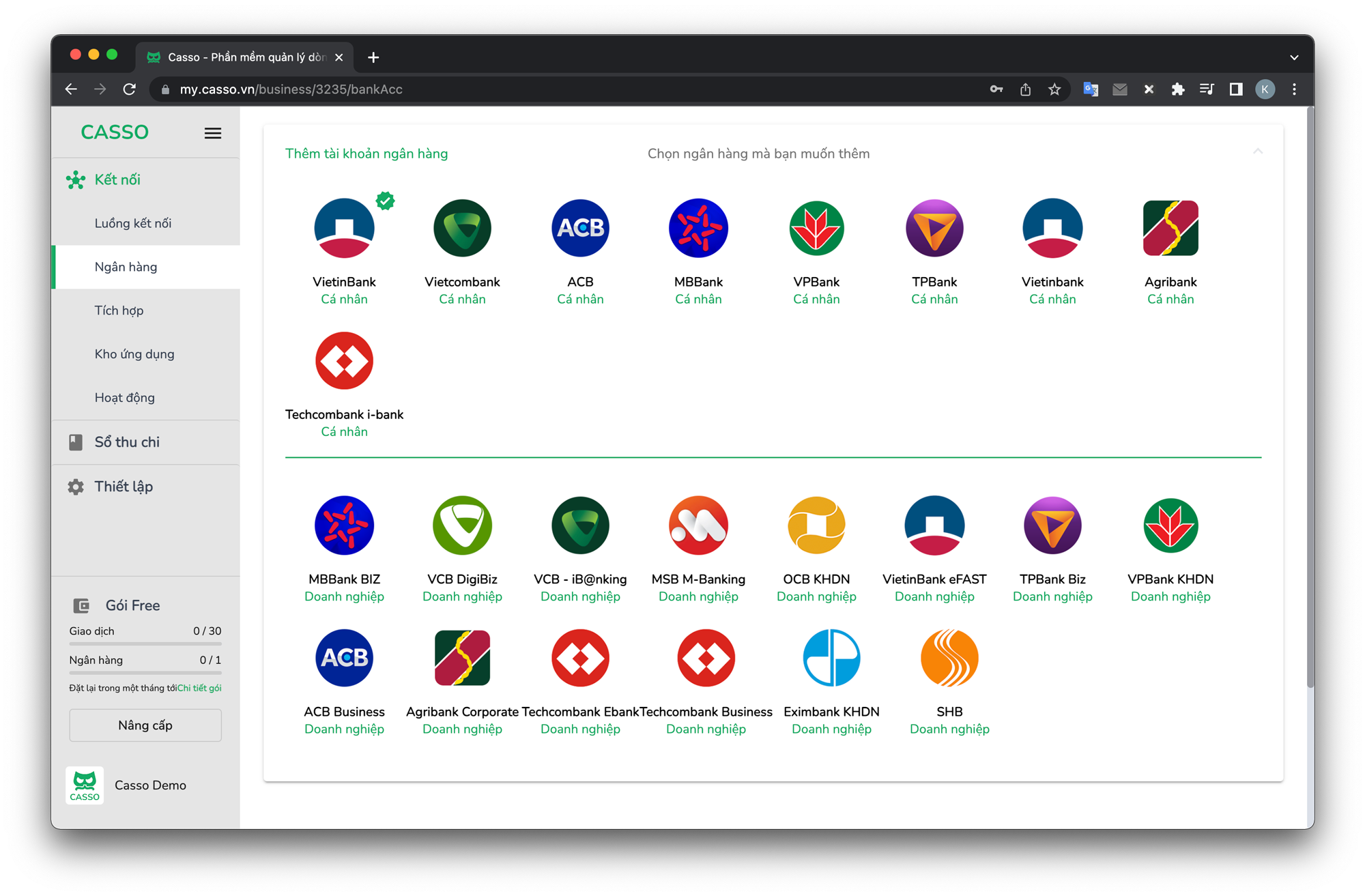Click the CASSO logo text
Image resolution: width=1365 pixels, height=896 pixels.
(115, 132)
